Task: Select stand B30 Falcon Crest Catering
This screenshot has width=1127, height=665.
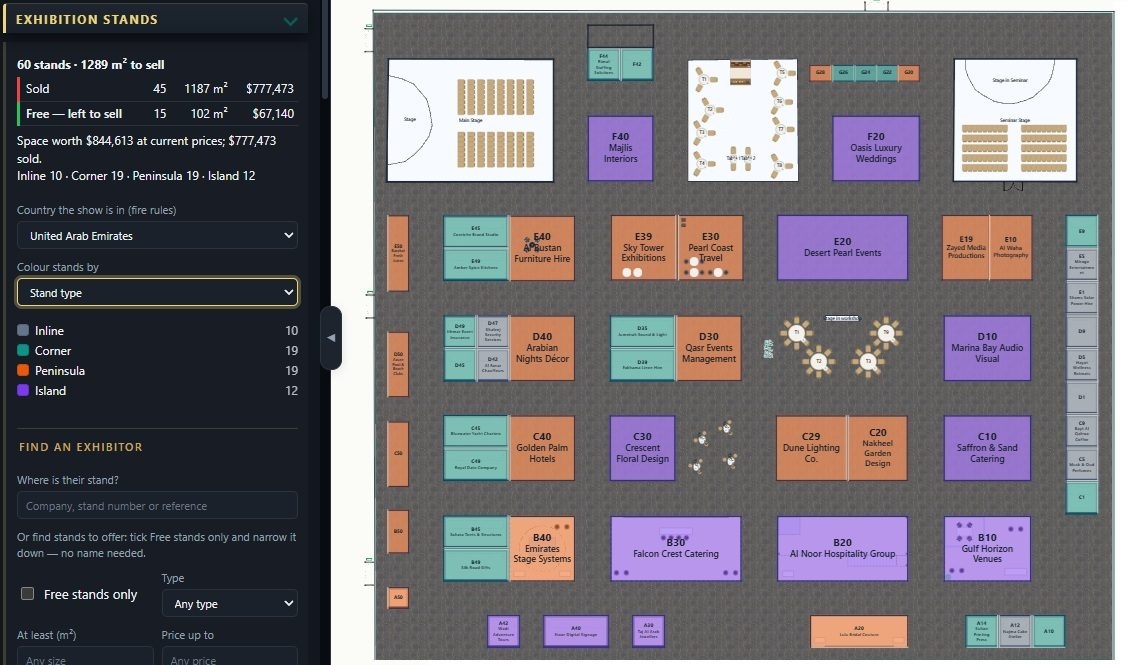Action: coord(676,548)
